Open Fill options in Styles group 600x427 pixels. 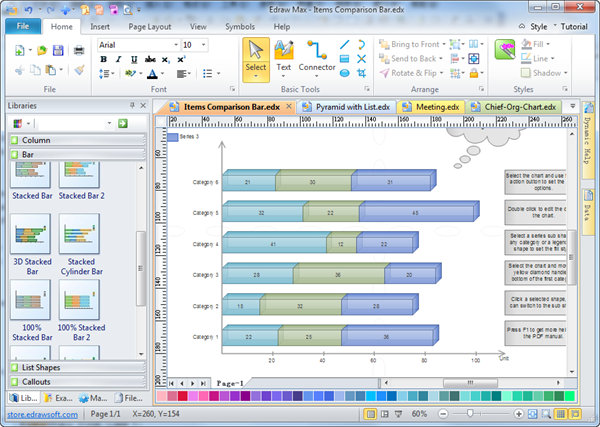coord(542,45)
